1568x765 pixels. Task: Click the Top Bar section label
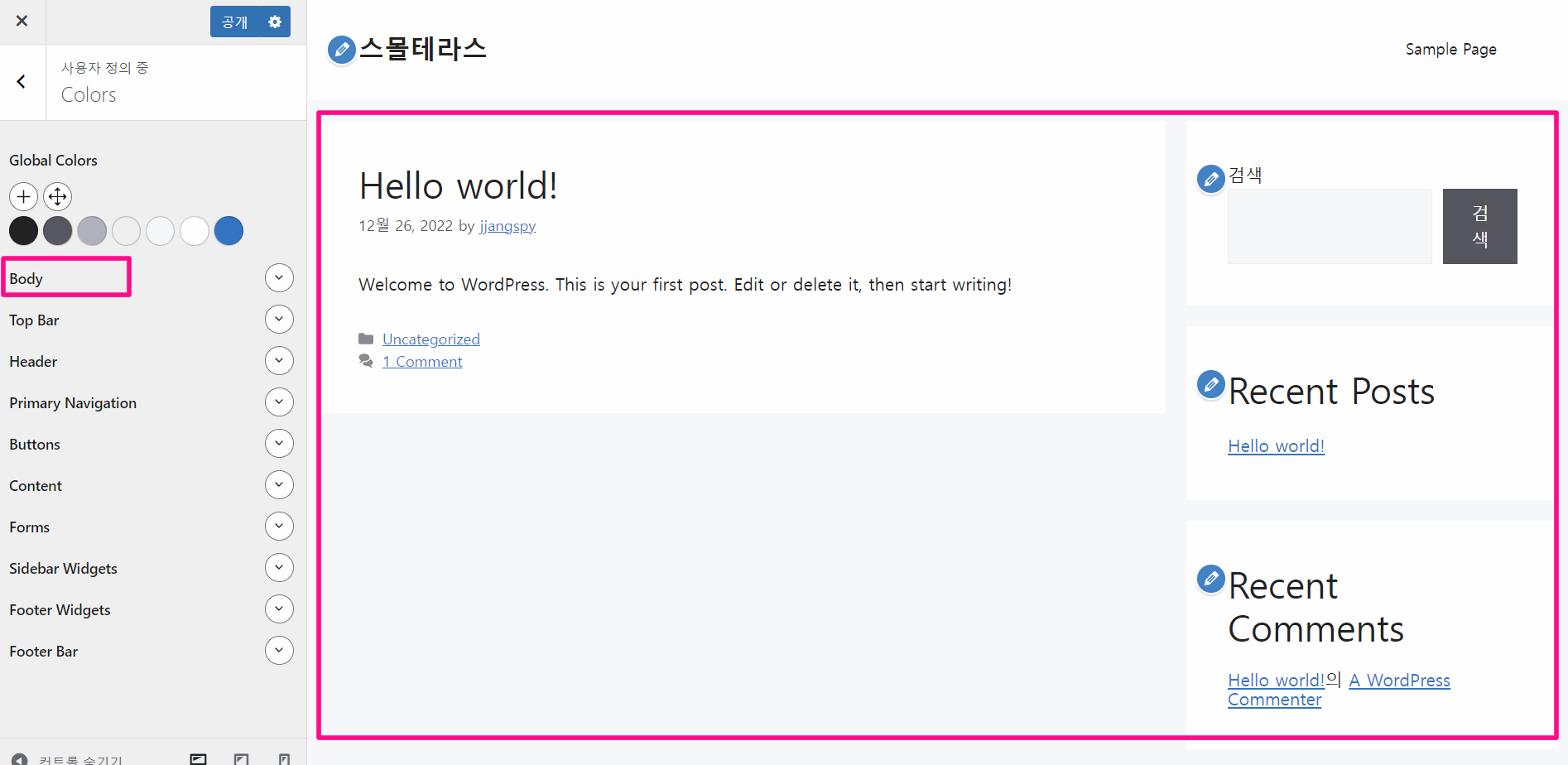click(x=34, y=320)
